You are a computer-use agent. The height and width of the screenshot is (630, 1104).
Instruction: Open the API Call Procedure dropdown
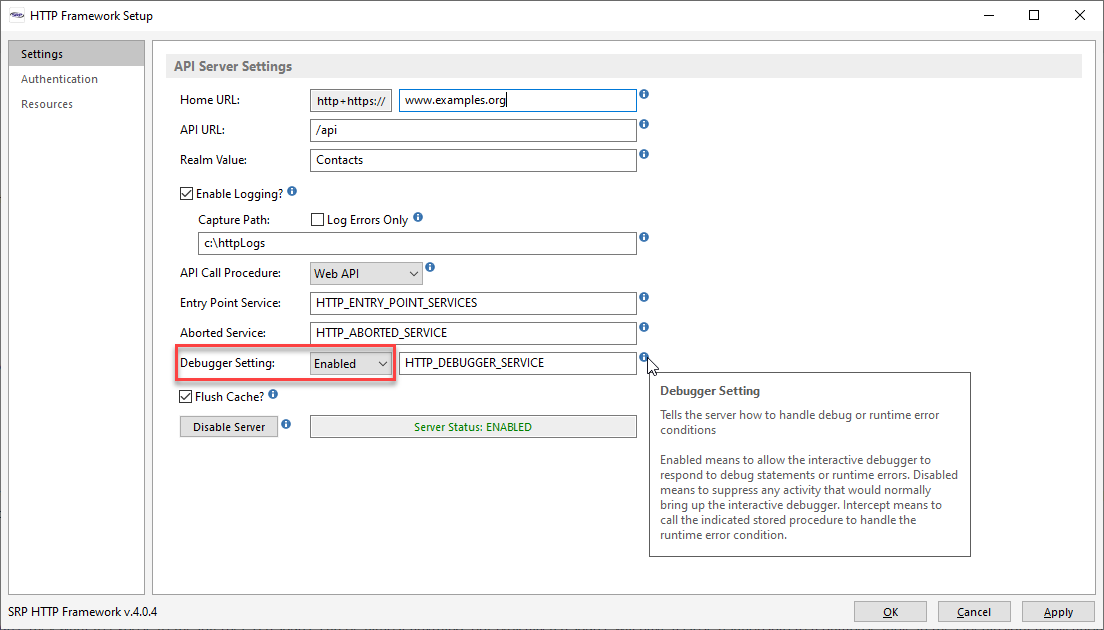point(366,274)
